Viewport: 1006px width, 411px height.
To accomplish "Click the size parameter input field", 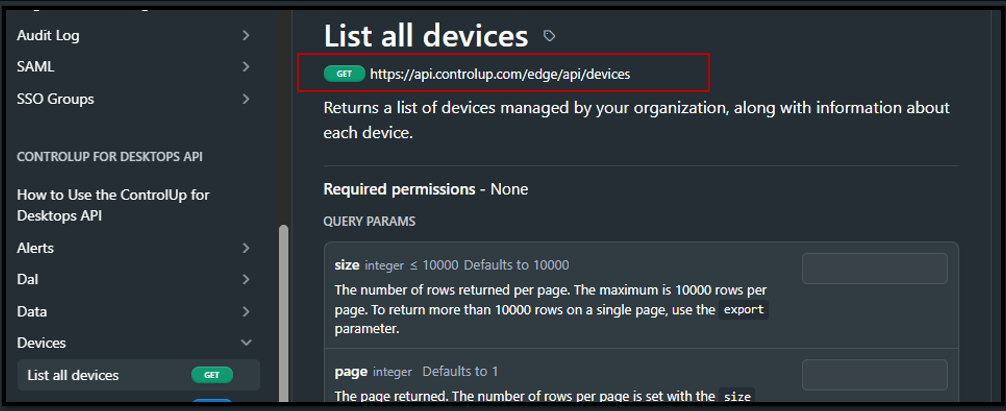I will [874, 268].
